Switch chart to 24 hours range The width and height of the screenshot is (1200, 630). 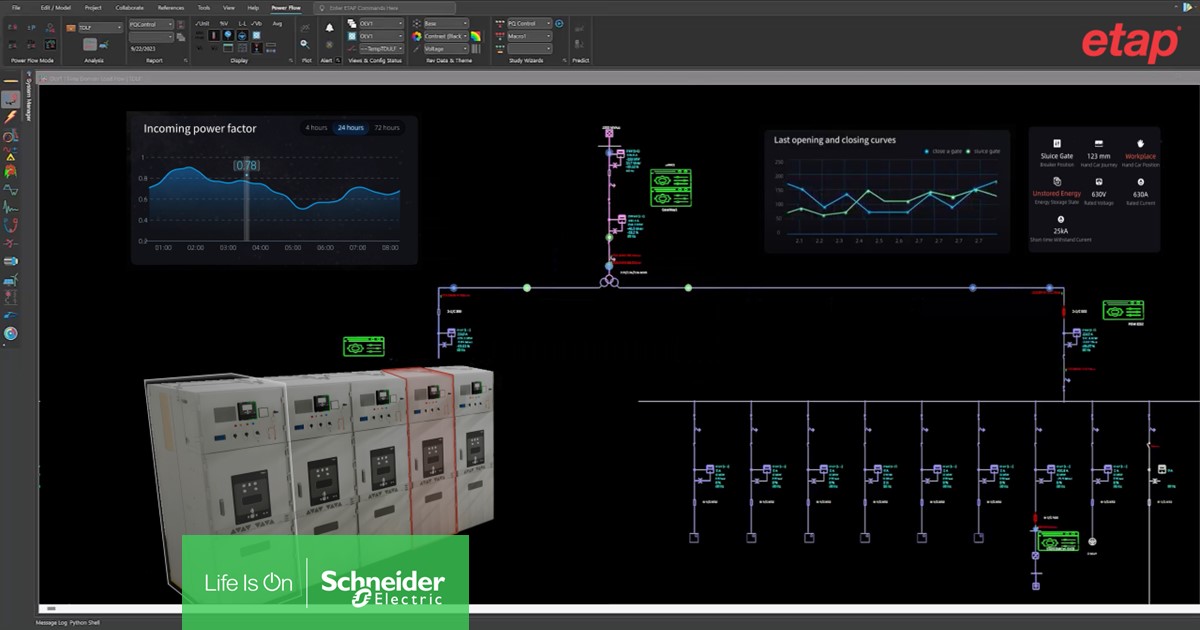[x=350, y=128]
